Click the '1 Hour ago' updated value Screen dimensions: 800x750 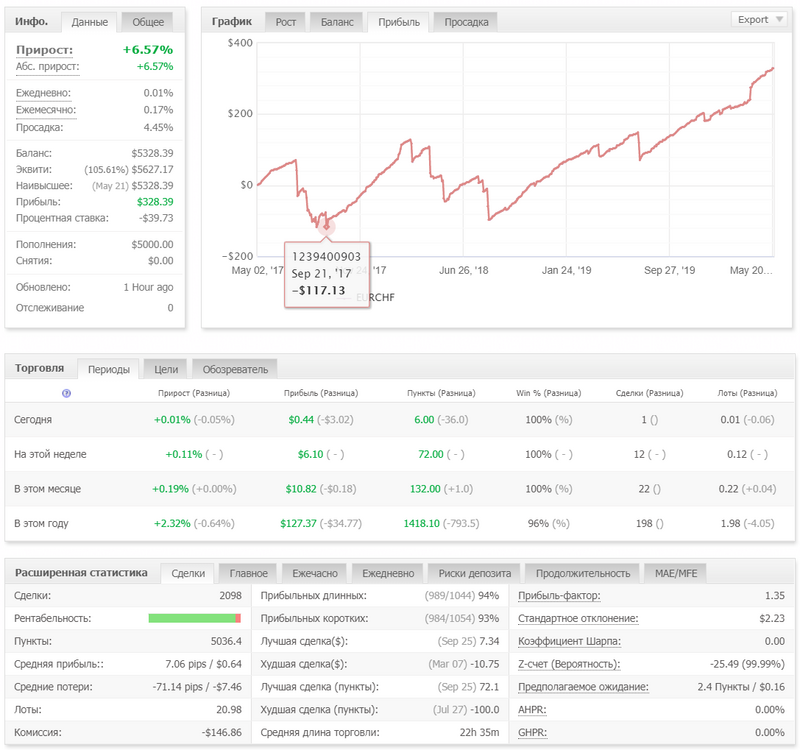[148, 288]
